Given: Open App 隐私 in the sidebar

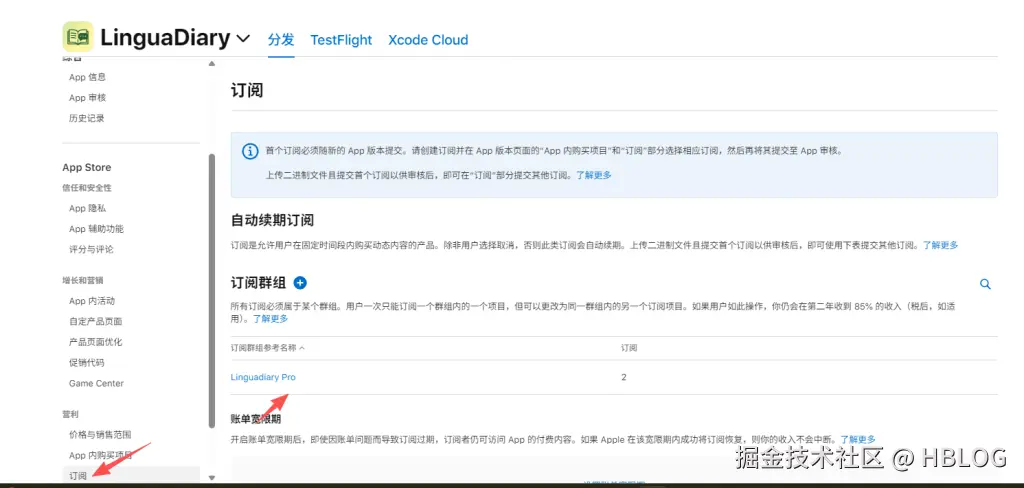Looking at the screenshot, I should click(88, 208).
